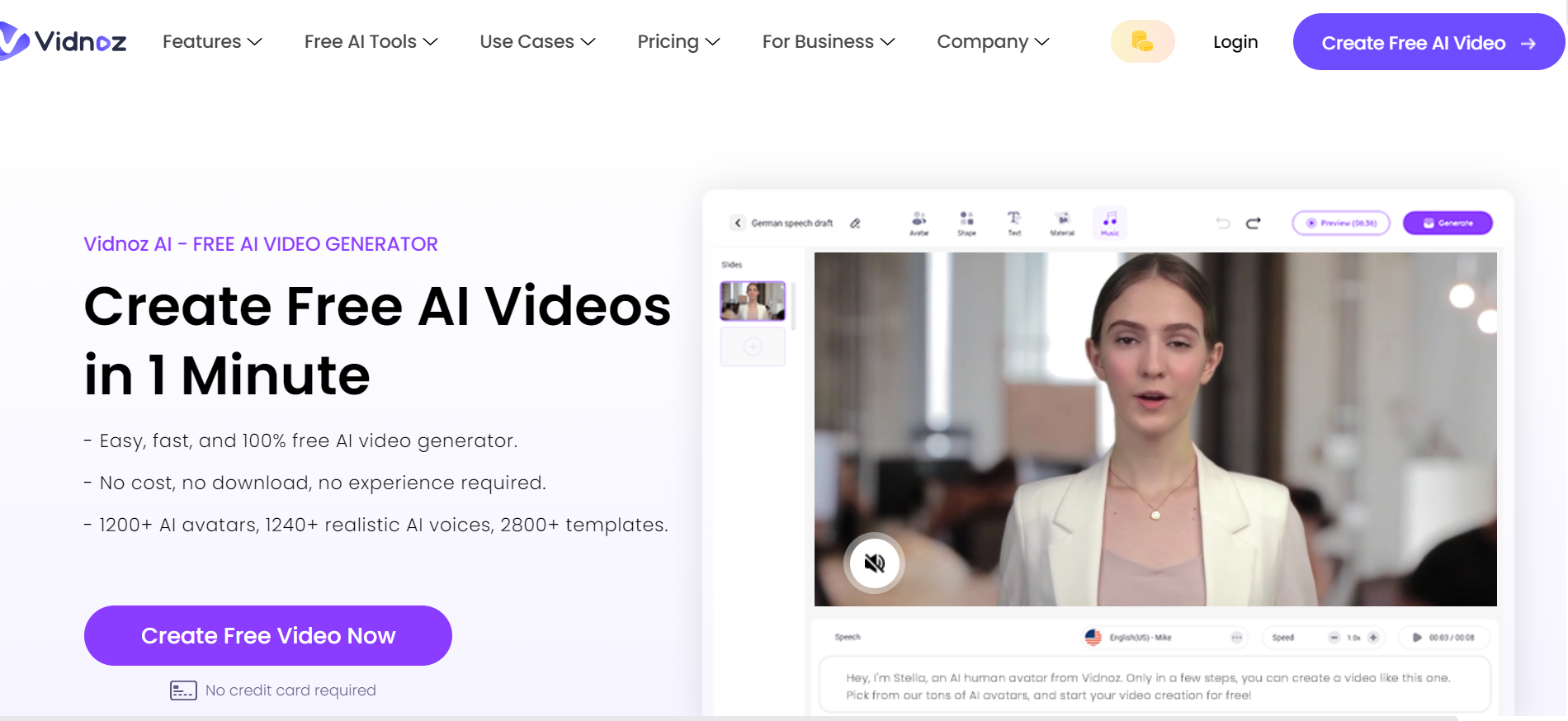Select the Material tool in editor
This screenshot has height=721, width=1568.
(x=1062, y=223)
